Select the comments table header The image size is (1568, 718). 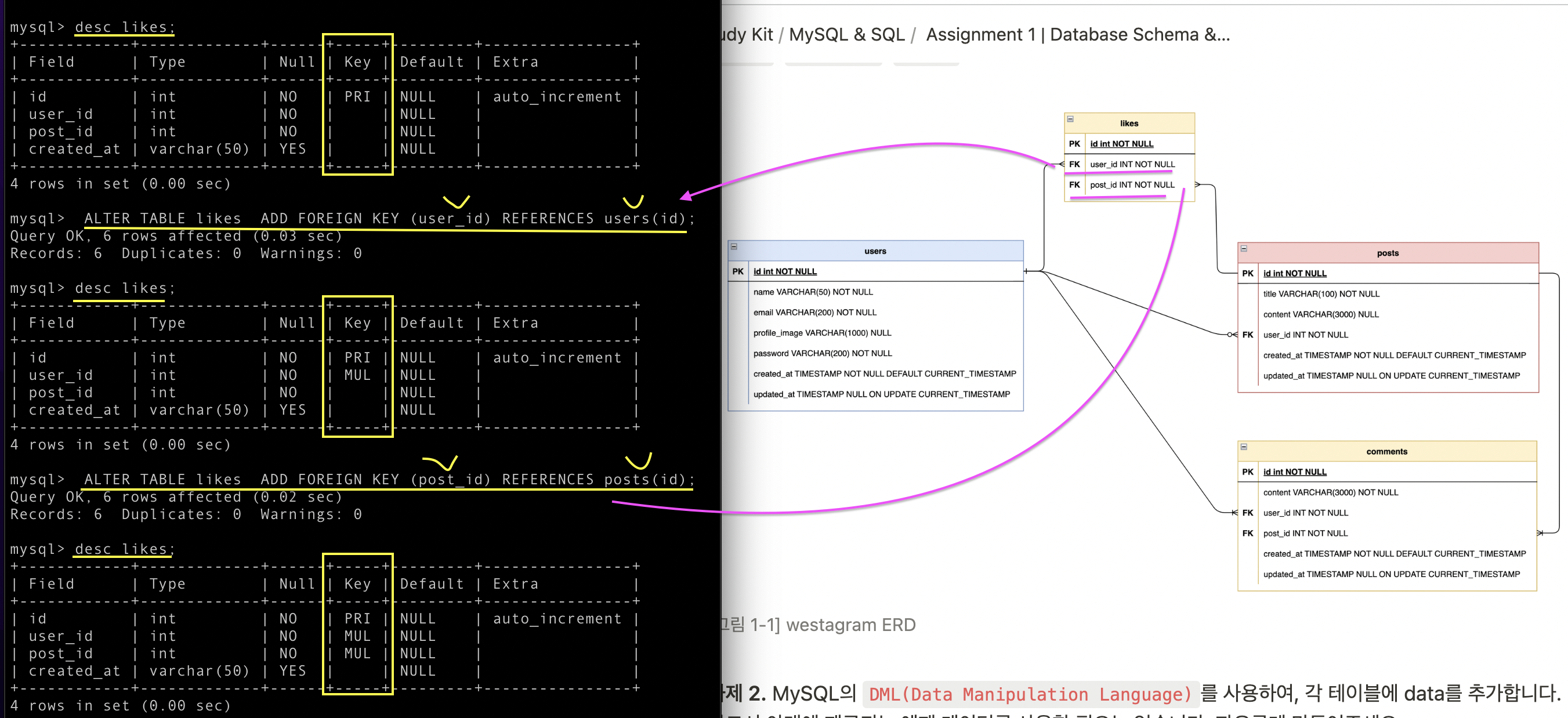[1386, 451]
